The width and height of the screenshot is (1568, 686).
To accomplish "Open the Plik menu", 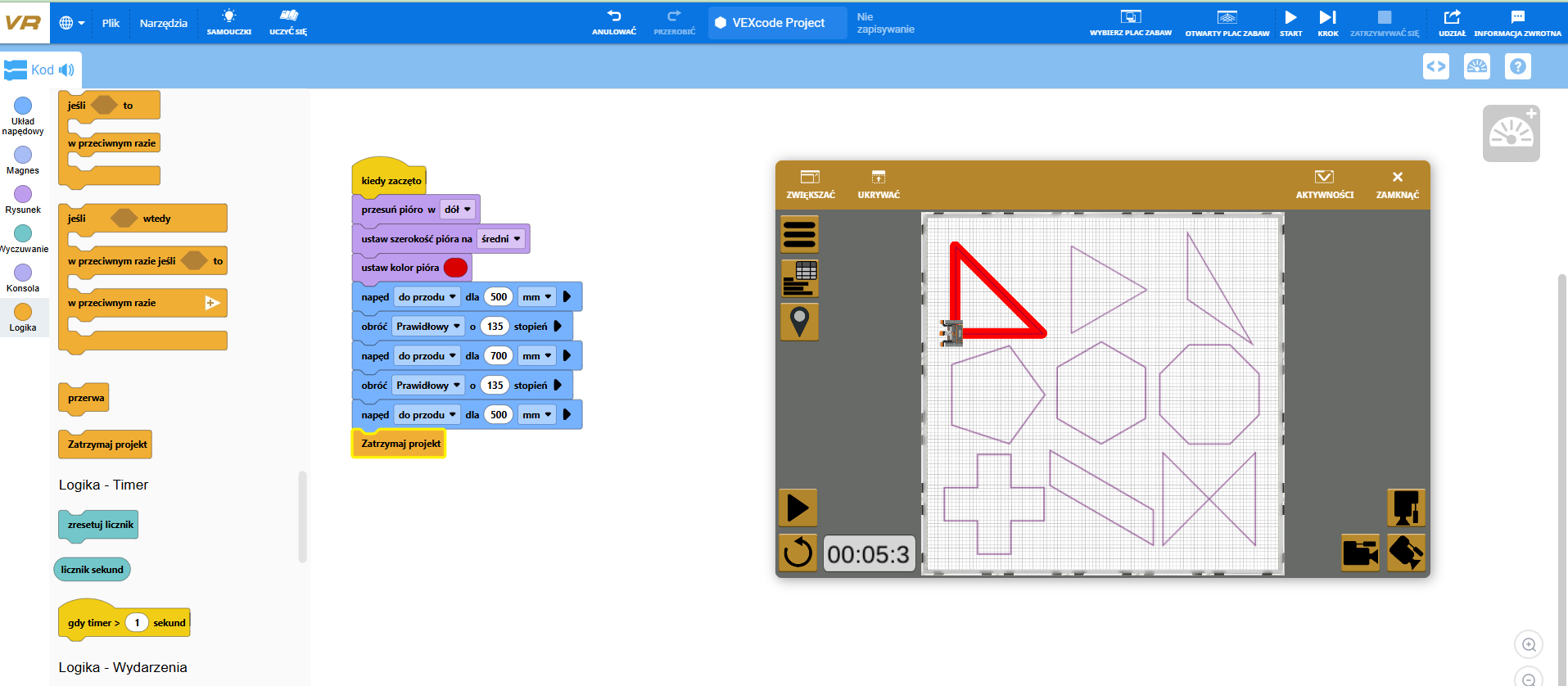I will (x=111, y=23).
